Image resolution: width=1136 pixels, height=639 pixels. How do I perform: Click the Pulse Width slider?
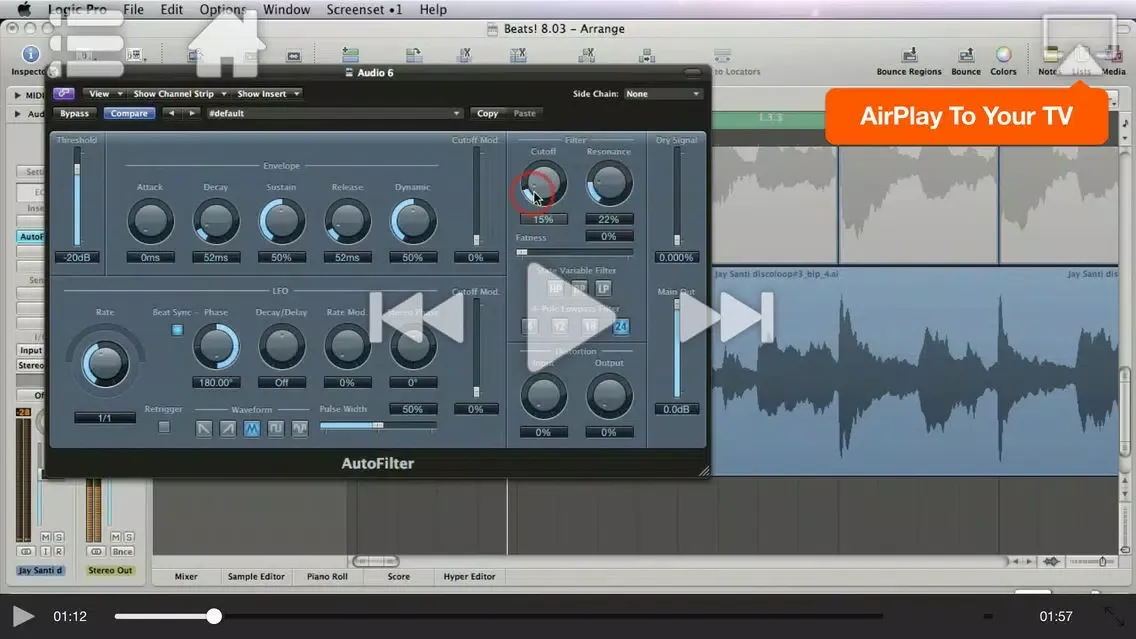pos(377,425)
